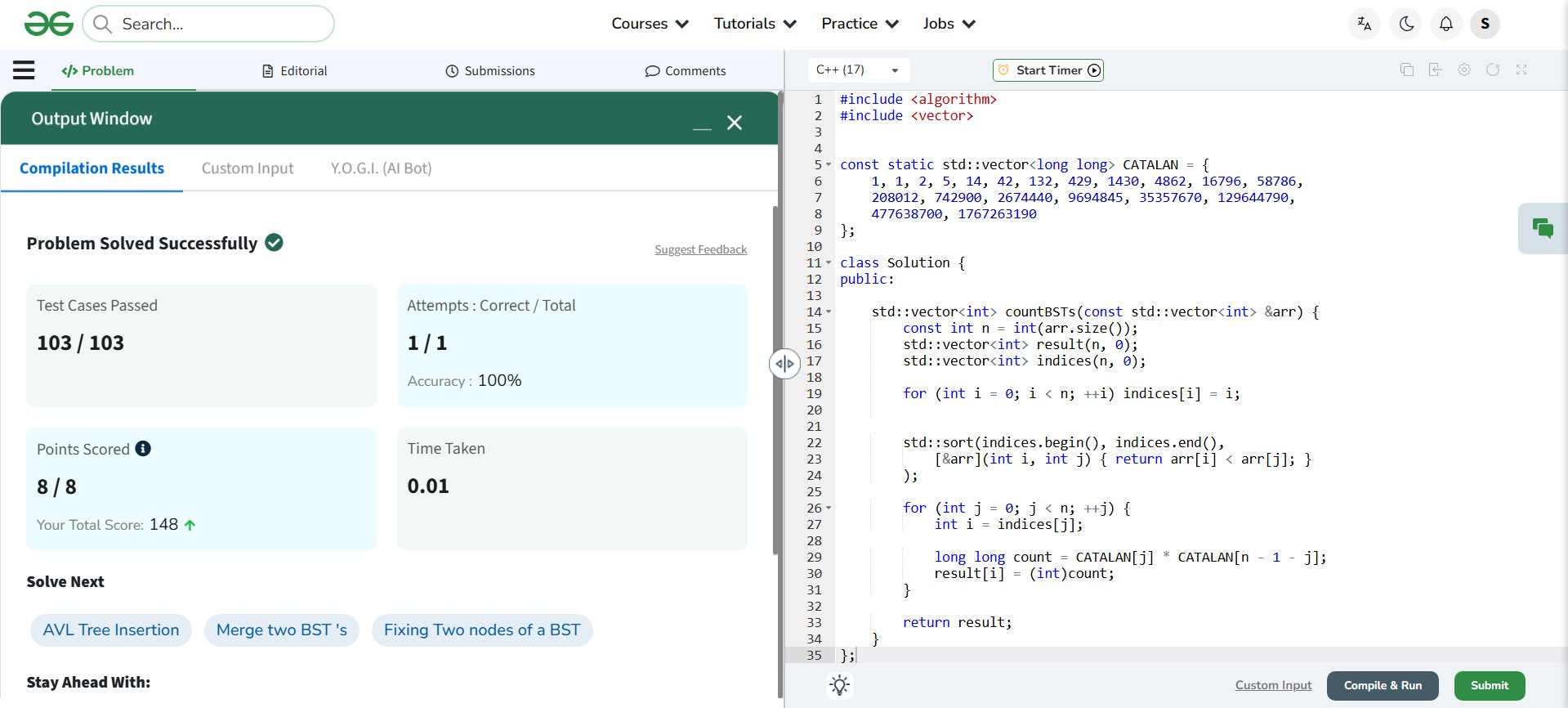Image resolution: width=1568 pixels, height=708 pixels.
Task: Start the timer
Action: (x=1048, y=70)
